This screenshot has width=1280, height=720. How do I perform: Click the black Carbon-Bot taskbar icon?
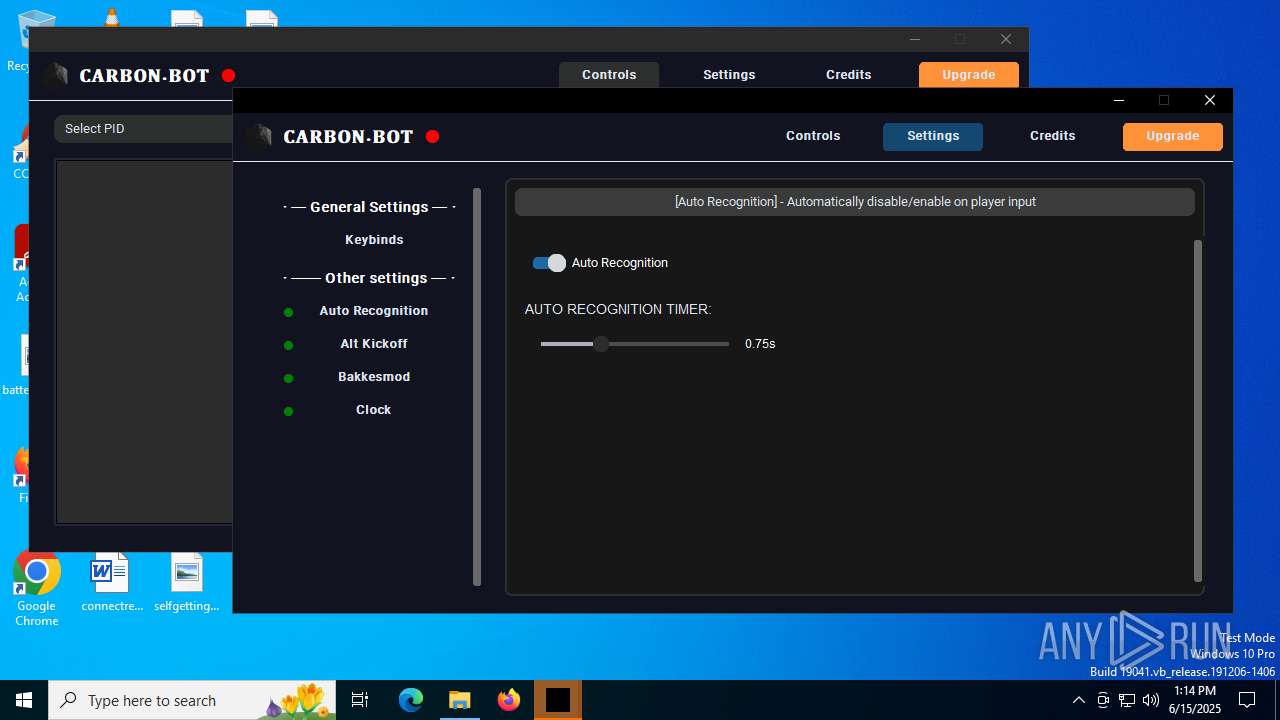tap(558, 700)
